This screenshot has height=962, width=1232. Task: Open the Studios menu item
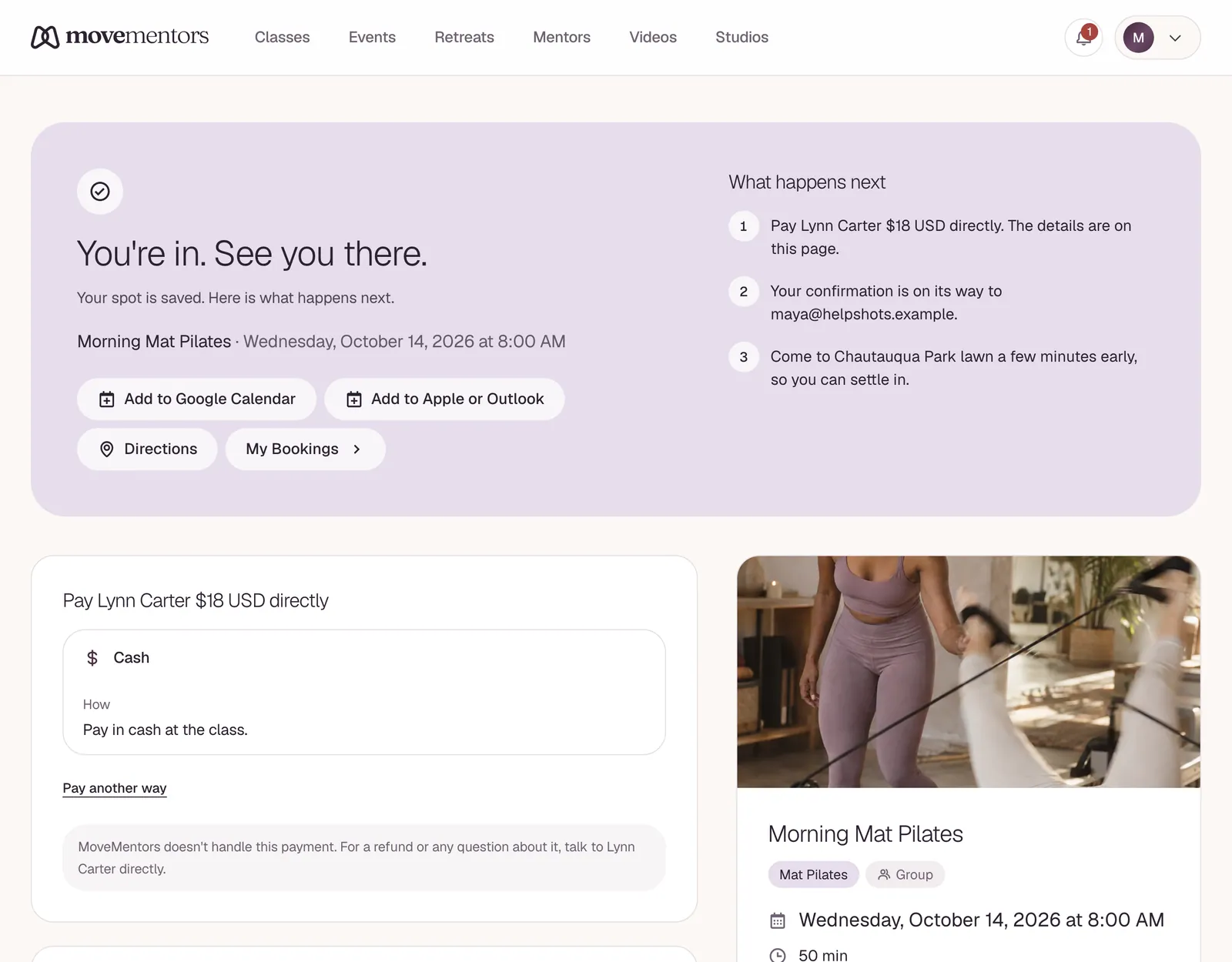(x=742, y=37)
